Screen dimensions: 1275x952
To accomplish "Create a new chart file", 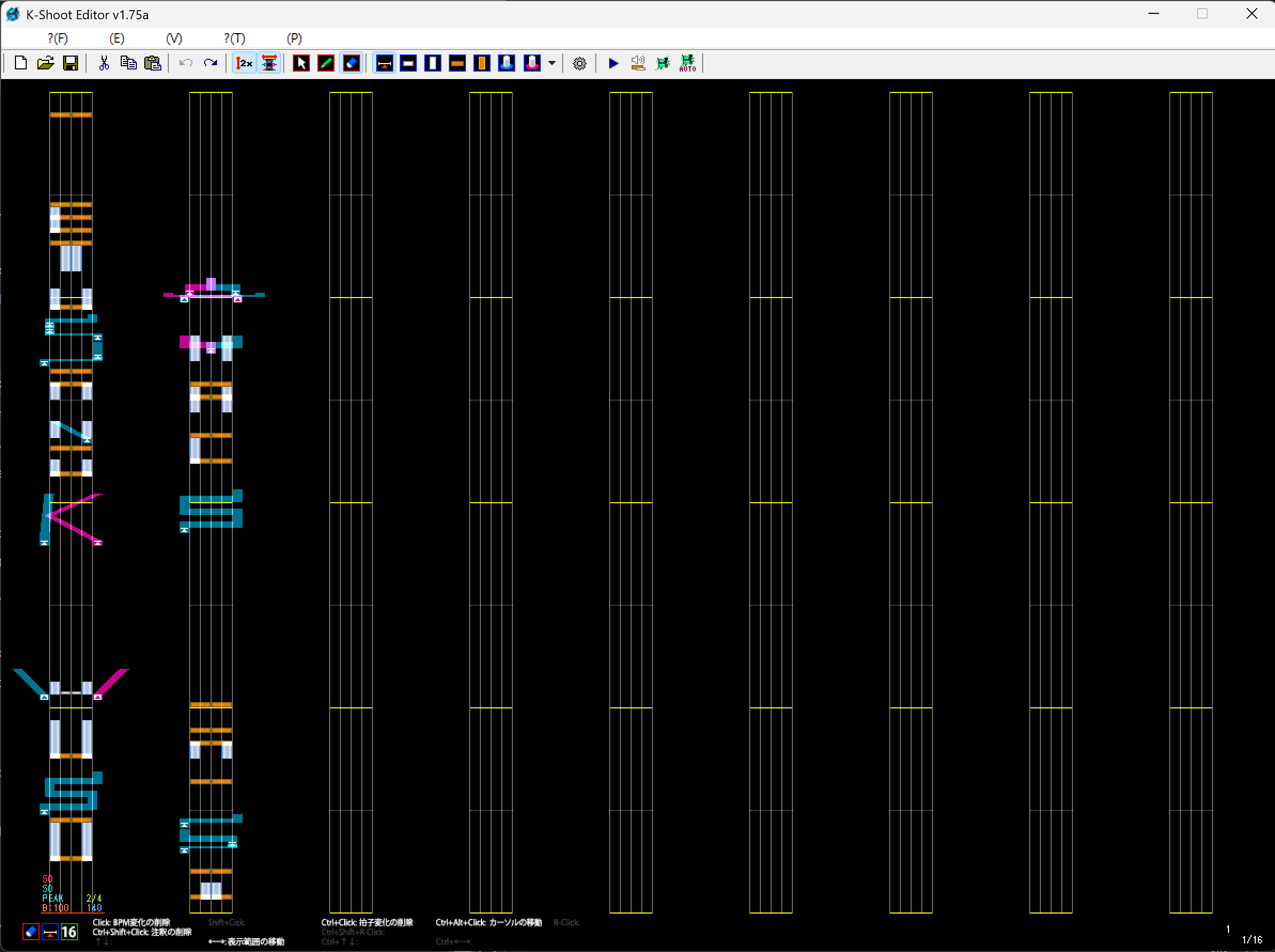I will [20, 64].
